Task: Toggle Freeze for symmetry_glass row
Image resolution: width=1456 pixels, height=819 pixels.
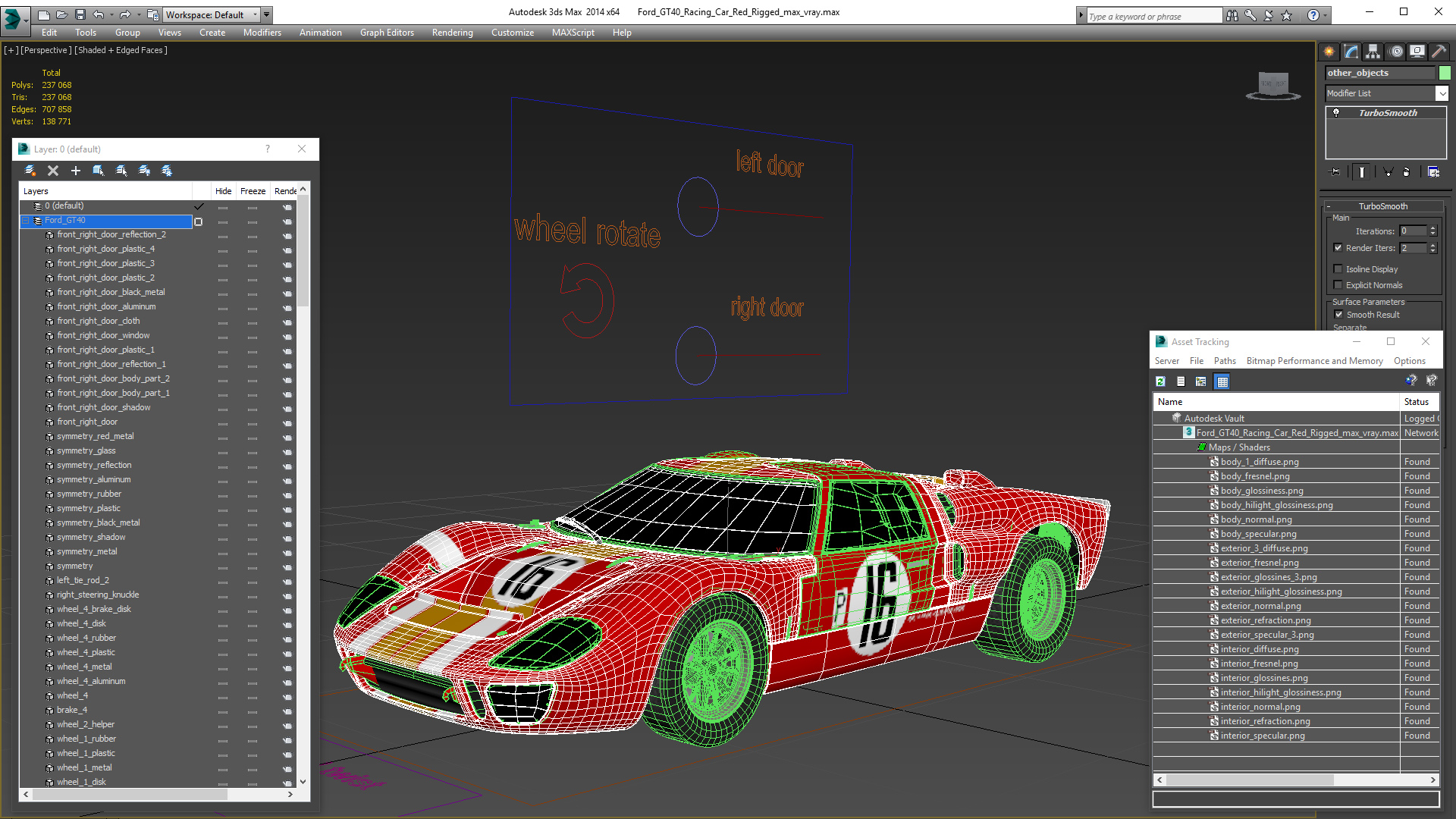Action: click(253, 451)
